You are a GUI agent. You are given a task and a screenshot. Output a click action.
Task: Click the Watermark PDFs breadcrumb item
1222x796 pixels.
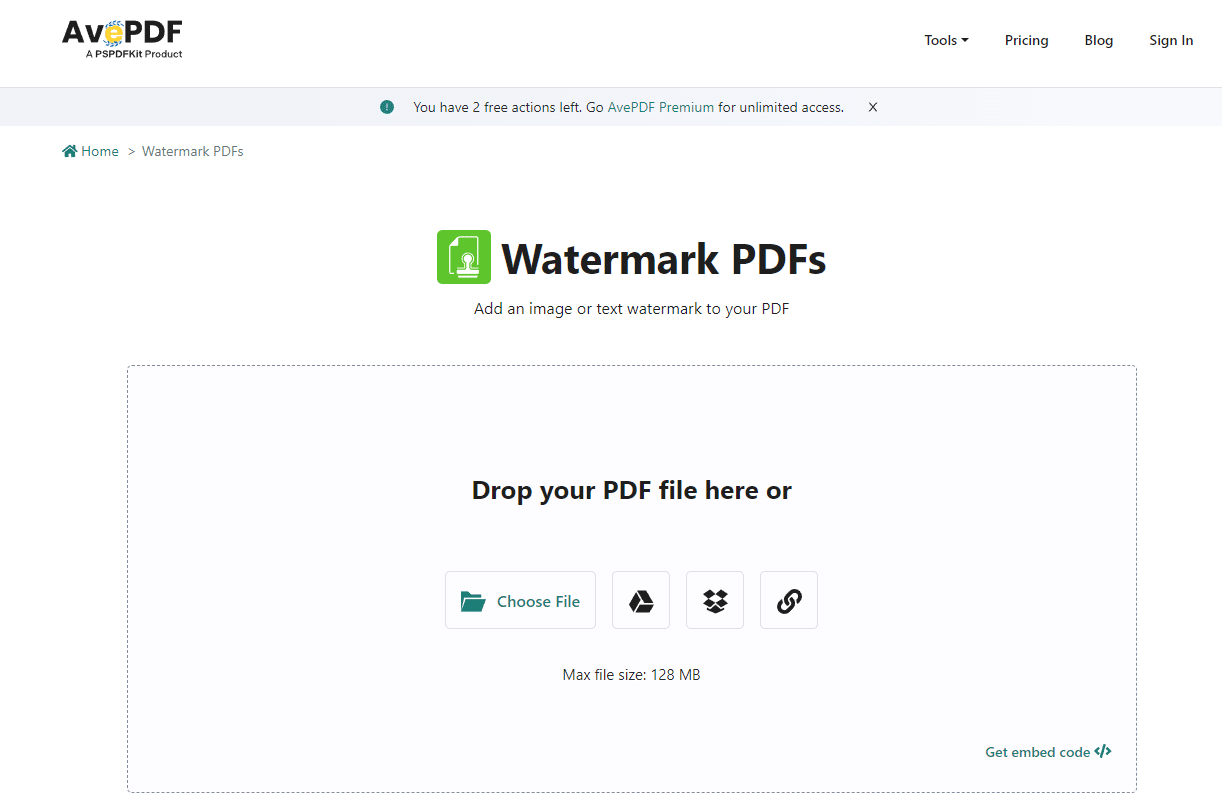[x=193, y=151]
